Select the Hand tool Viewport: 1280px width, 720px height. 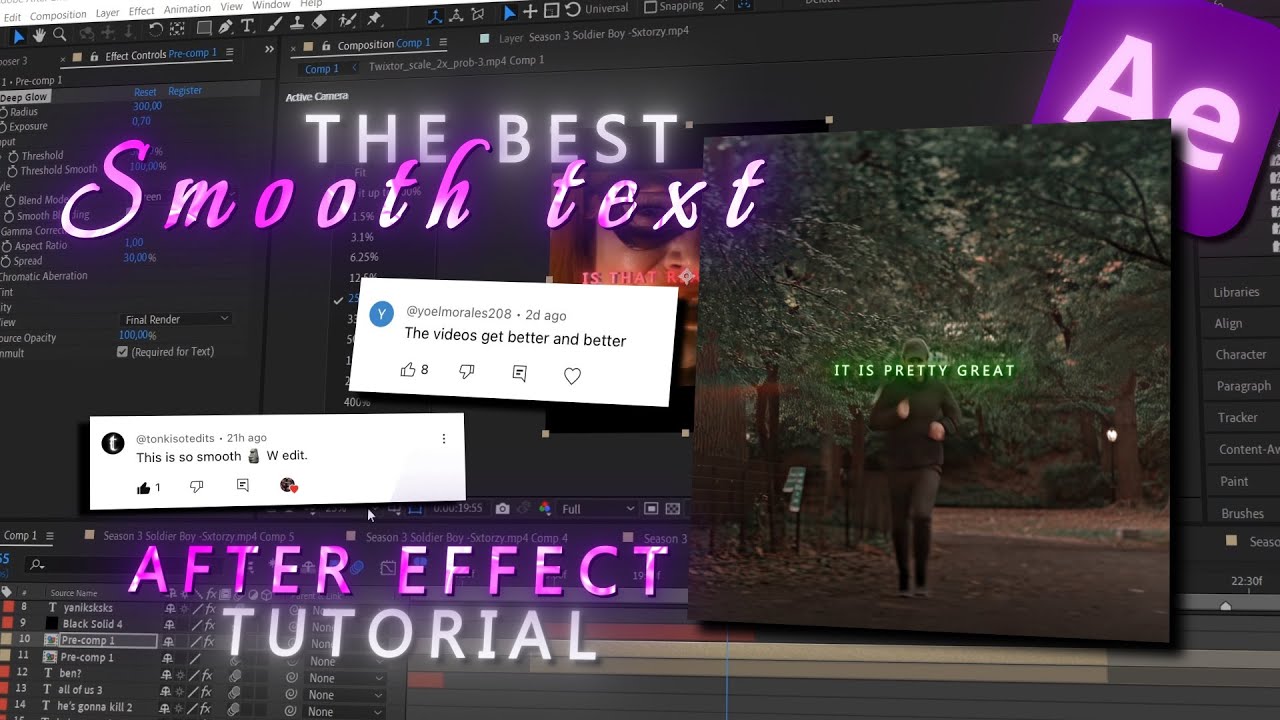pyautogui.click(x=39, y=35)
